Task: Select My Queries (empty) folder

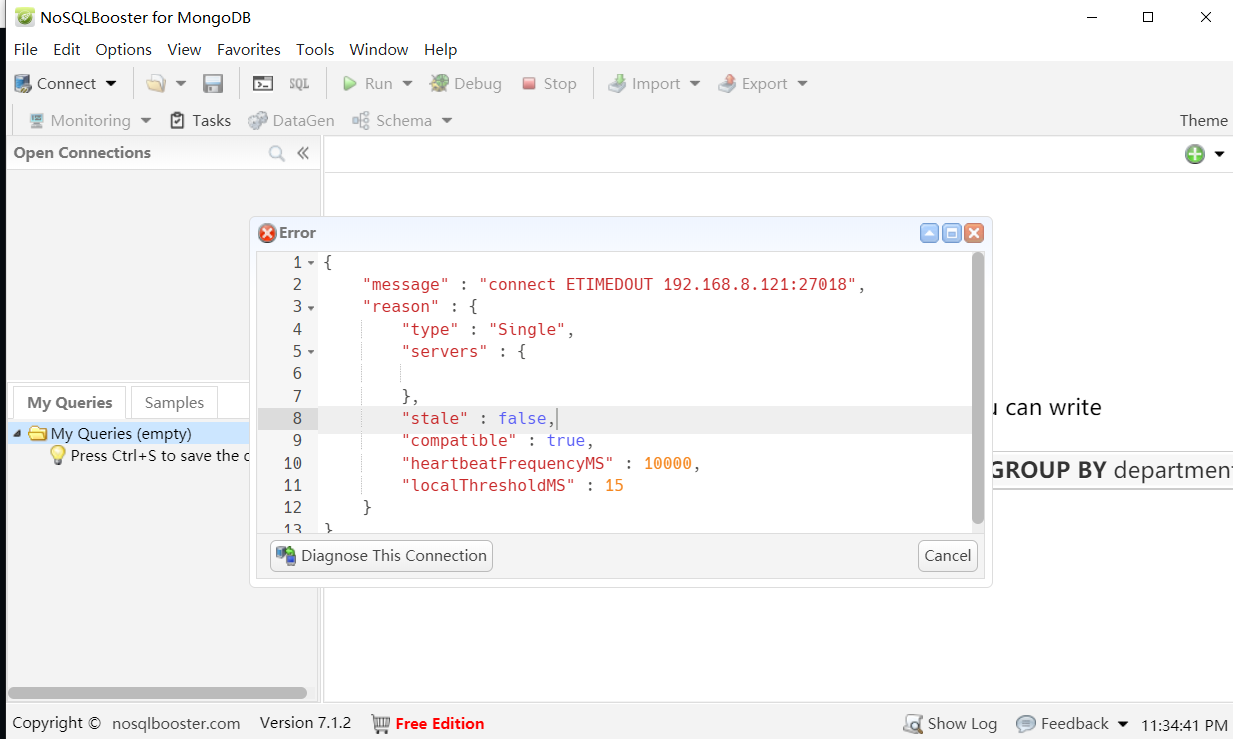Action: point(121,433)
